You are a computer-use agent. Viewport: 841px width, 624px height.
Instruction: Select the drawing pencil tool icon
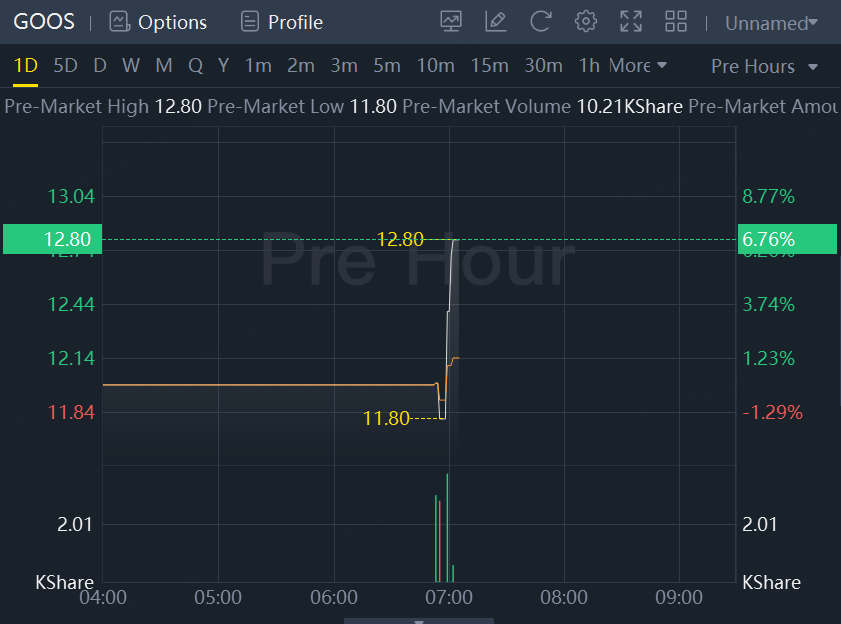point(495,21)
